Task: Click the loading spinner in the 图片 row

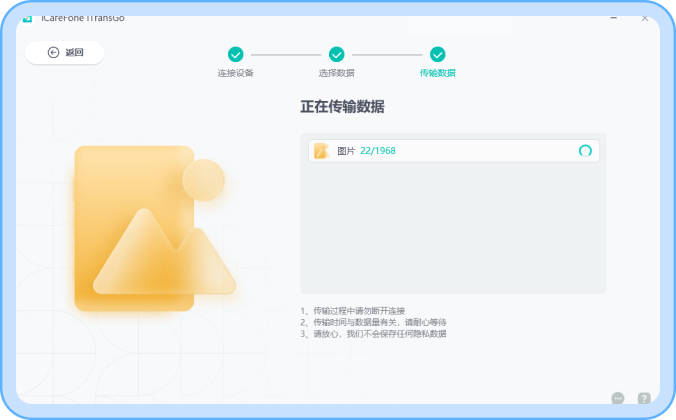Action: tap(585, 150)
